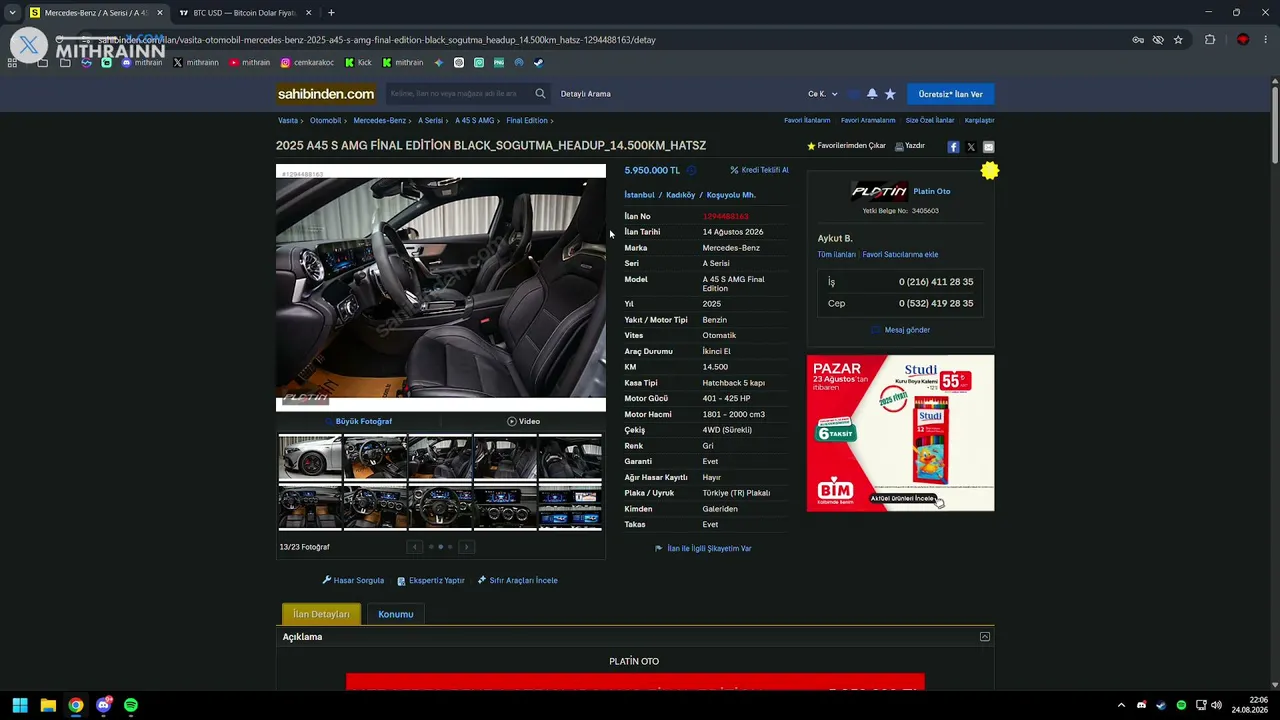The width and height of the screenshot is (1280, 720).
Task: Open Platin Oto store link
Action: [x=932, y=191]
